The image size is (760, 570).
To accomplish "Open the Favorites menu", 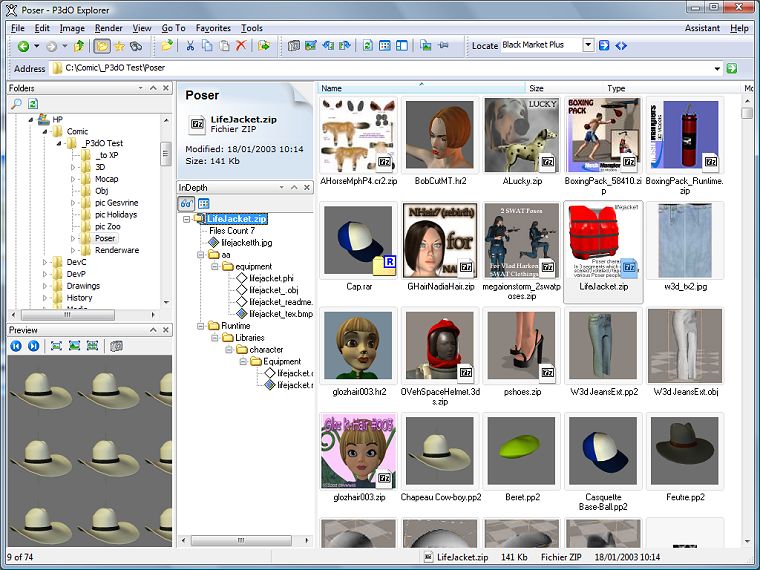I will (x=213, y=28).
